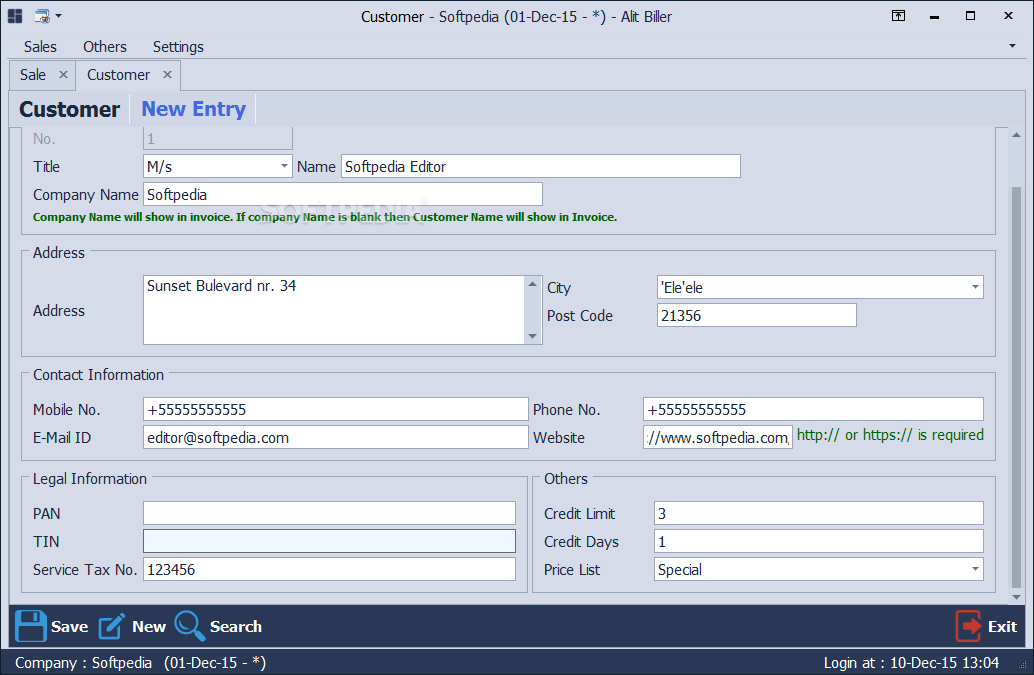Click the Search button label
This screenshot has width=1034, height=675.
point(235,626)
